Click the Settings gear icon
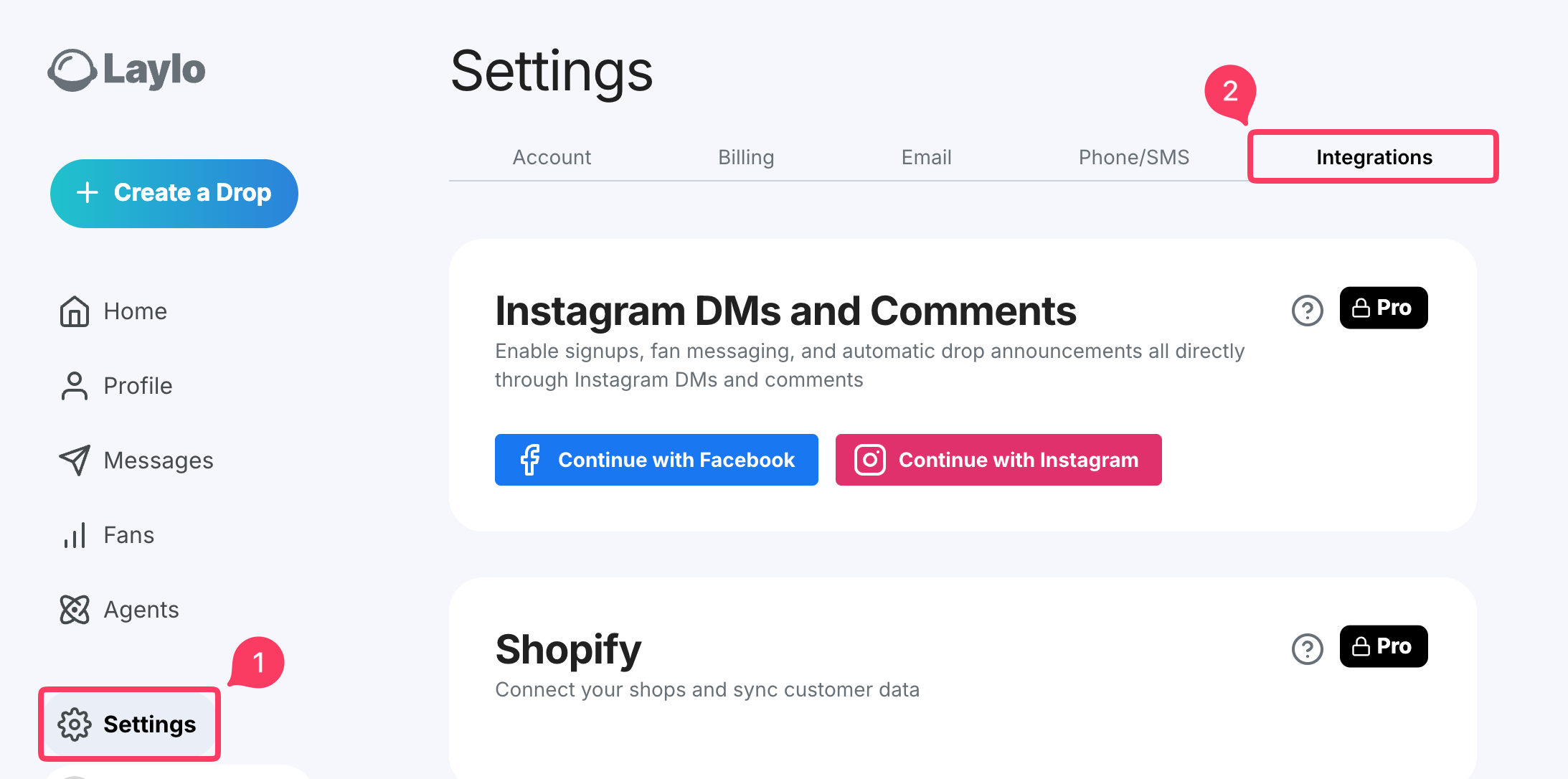Viewport: 1568px width, 779px height. [x=75, y=724]
